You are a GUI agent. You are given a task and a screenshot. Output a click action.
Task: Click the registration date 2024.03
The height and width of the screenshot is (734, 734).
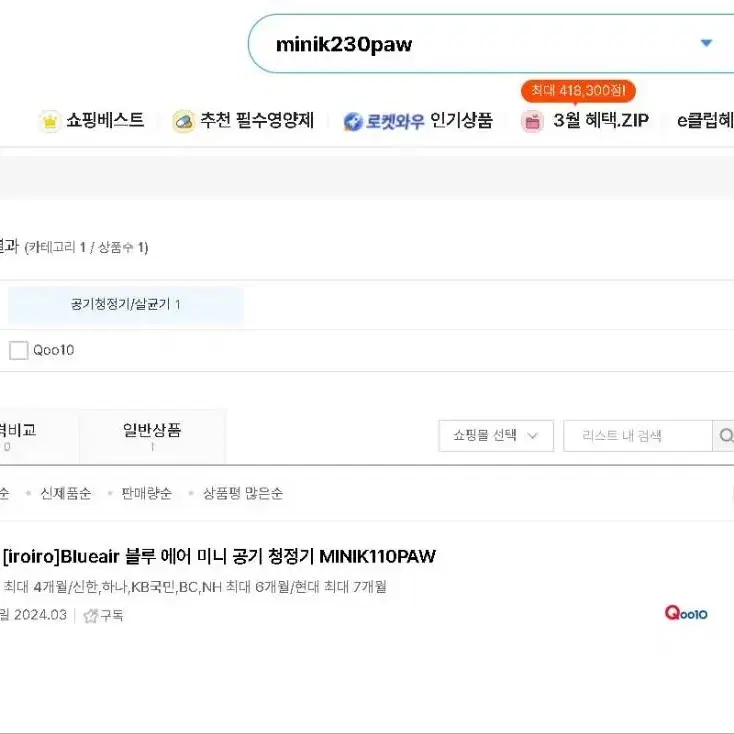pyautogui.click(x=40, y=615)
